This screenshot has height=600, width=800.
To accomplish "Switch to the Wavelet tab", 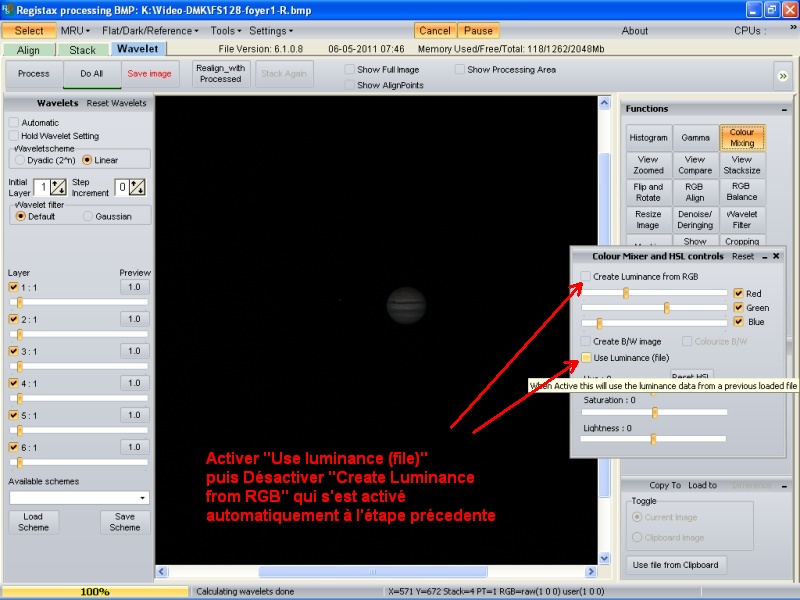I will tap(138, 48).
